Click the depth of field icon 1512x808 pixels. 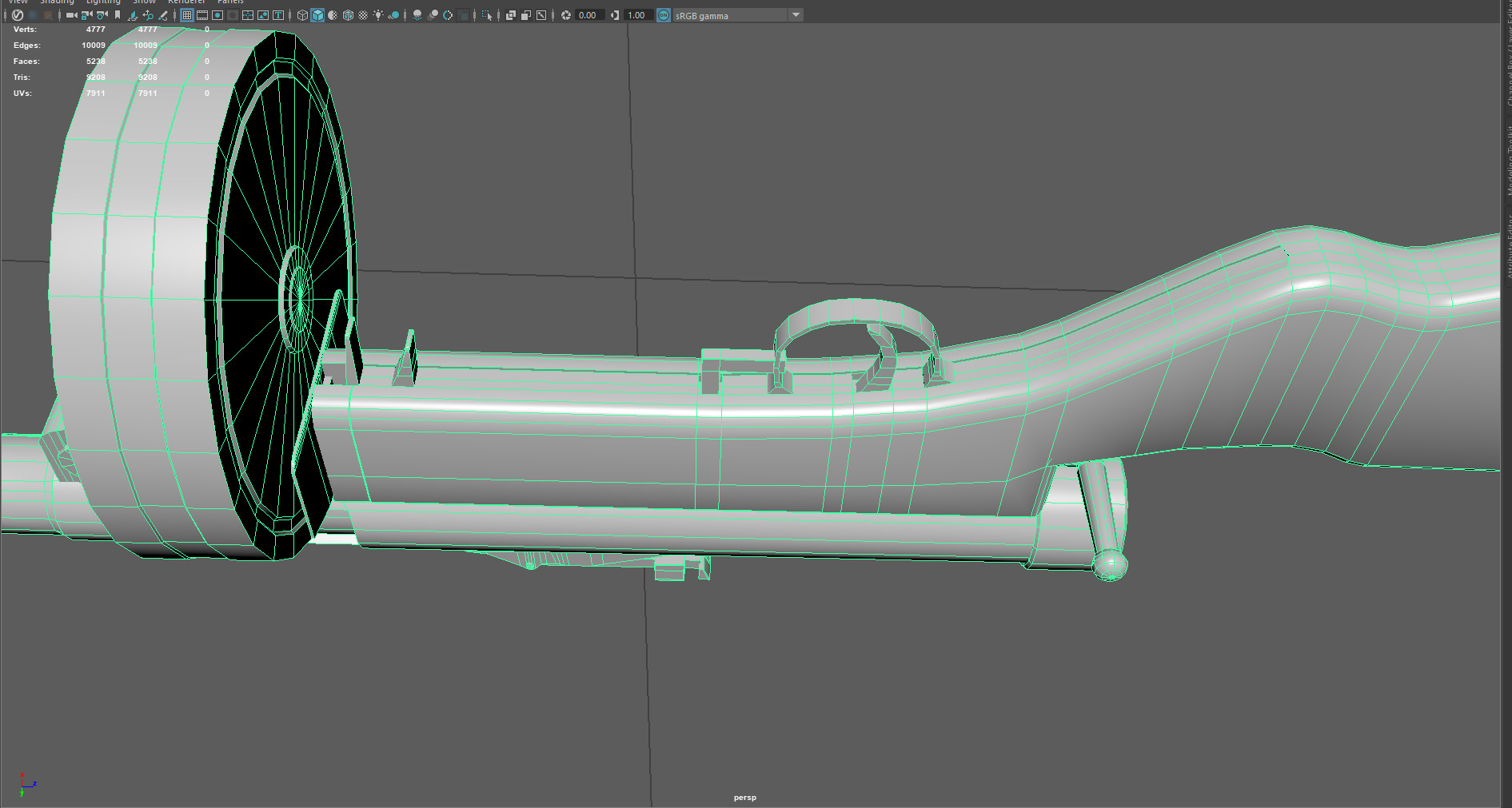[x=463, y=15]
